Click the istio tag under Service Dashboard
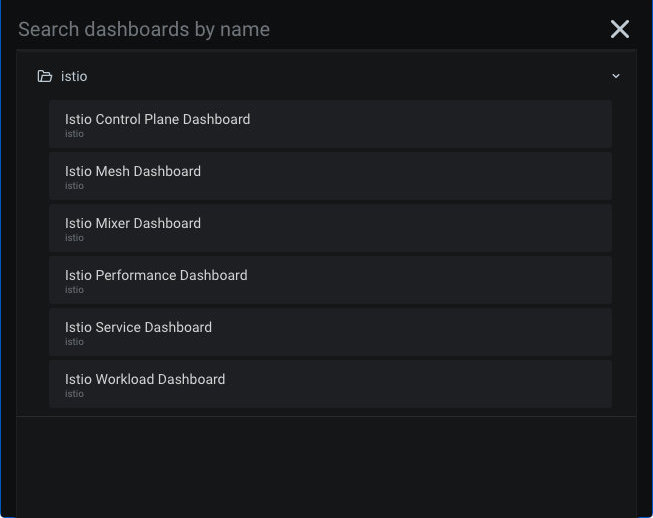 point(74,342)
